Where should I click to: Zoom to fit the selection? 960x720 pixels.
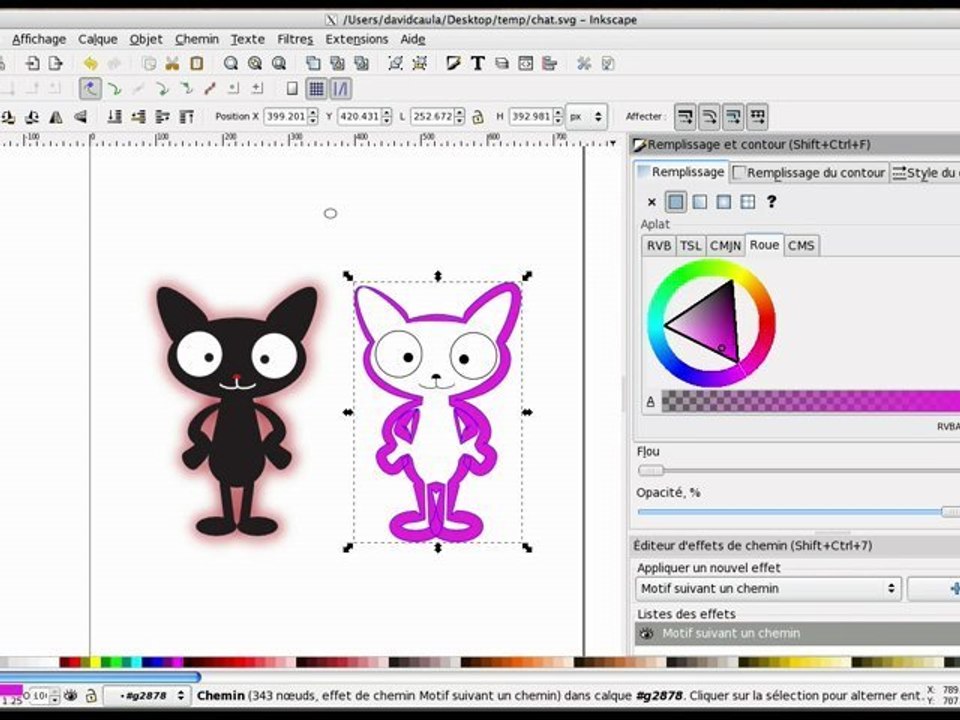pyautogui.click(x=230, y=64)
